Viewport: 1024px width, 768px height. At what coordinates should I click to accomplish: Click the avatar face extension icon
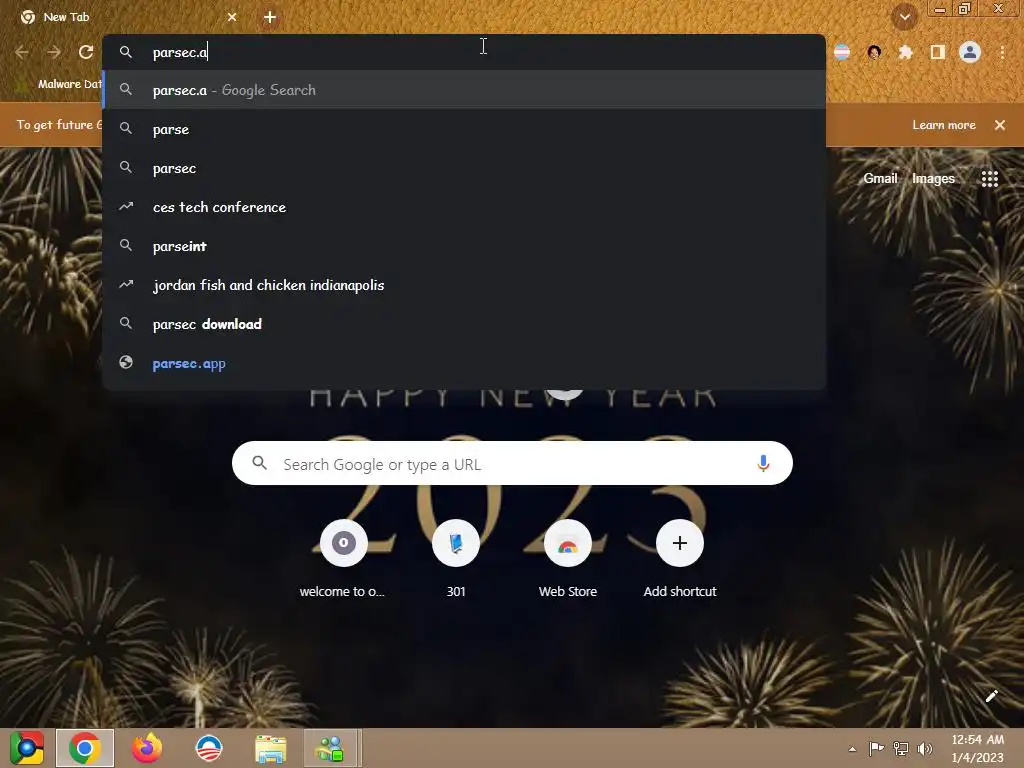[x=874, y=52]
